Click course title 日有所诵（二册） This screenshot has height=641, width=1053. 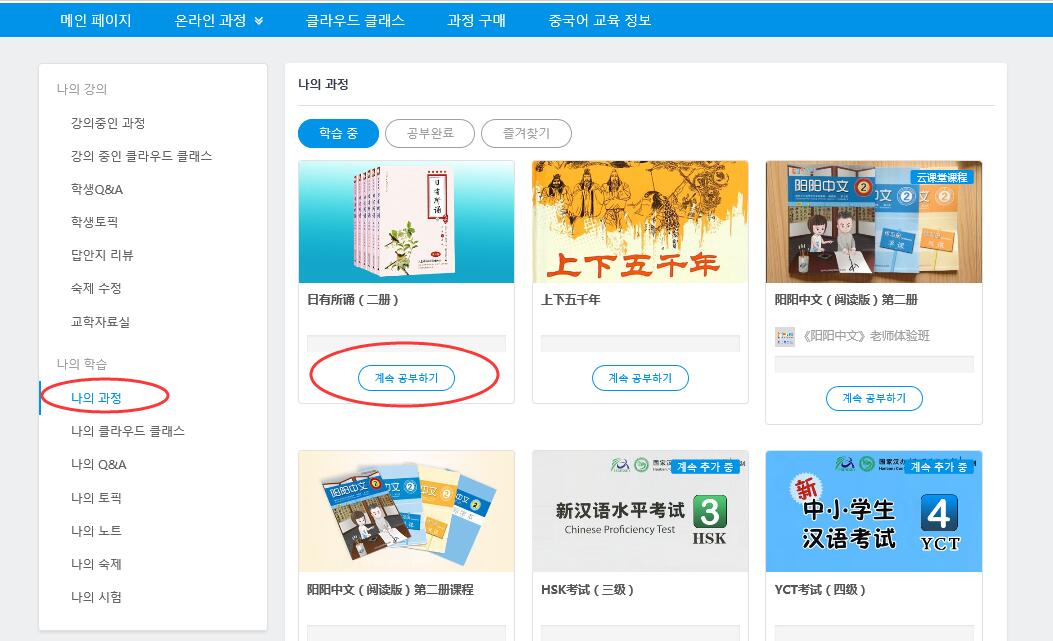tap(353, 300)
